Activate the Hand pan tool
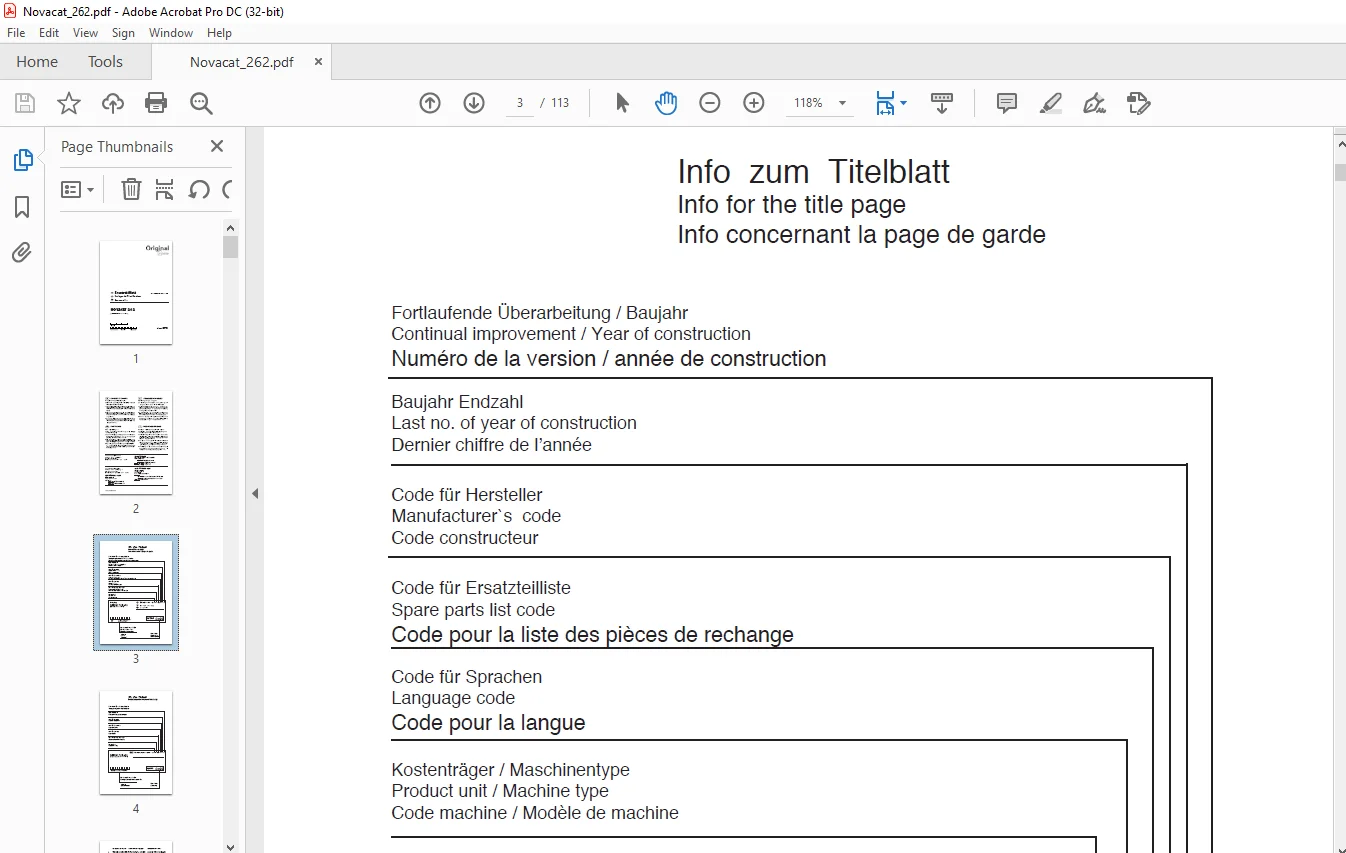Viewport: 1346px width, 853px height. (666, 103)
